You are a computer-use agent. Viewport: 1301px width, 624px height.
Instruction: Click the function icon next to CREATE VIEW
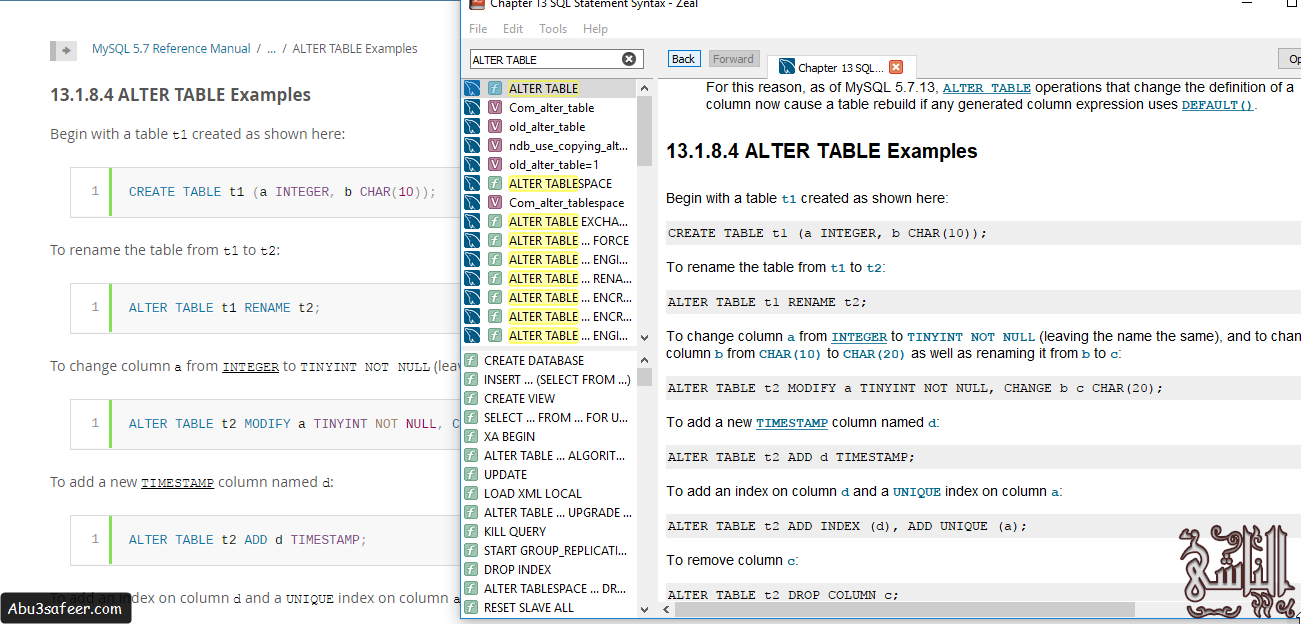point(471,398)
